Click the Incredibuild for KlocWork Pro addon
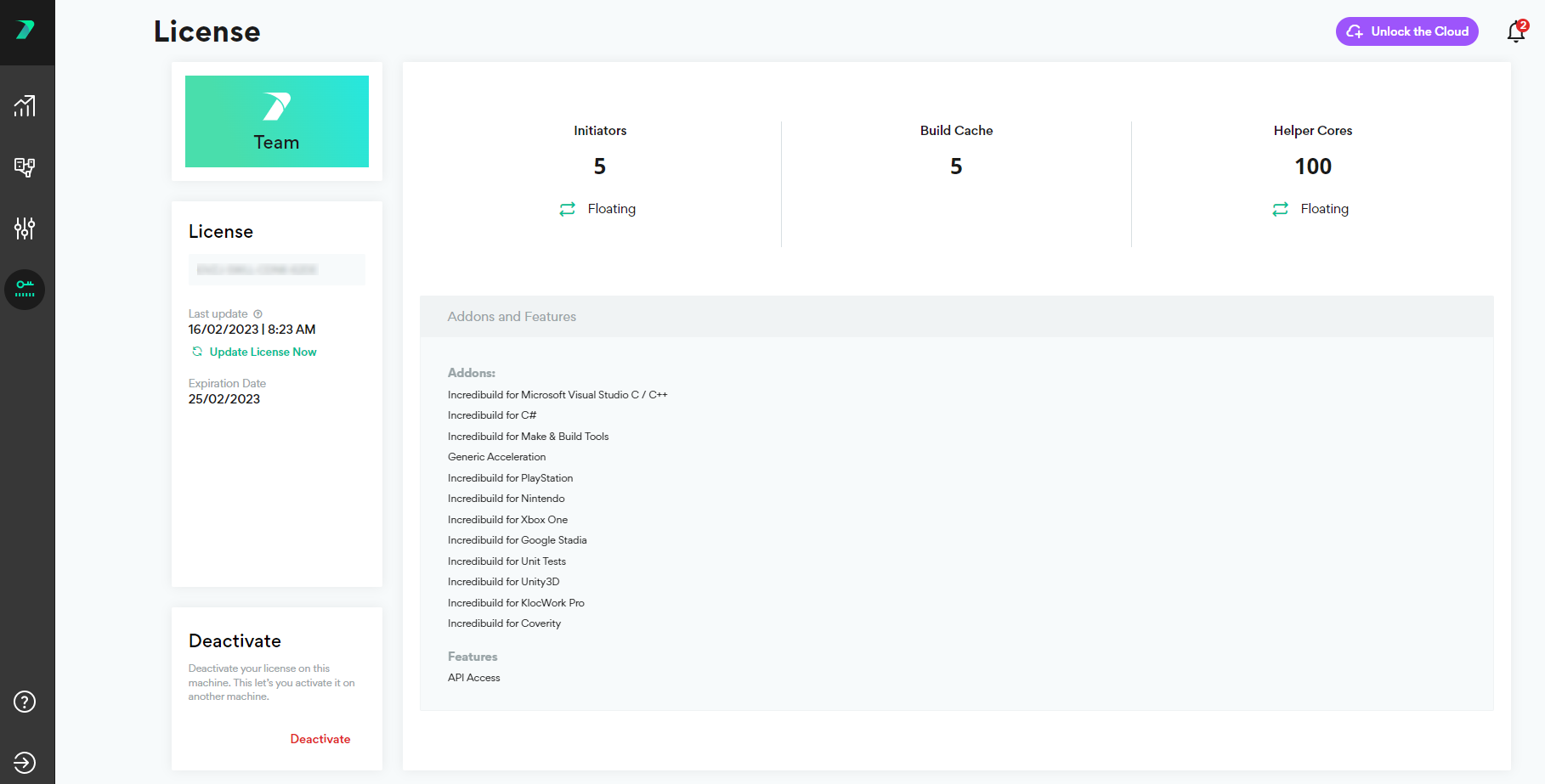The width and height of the screenshot is (1545, 784). click(x=517, y=603)
